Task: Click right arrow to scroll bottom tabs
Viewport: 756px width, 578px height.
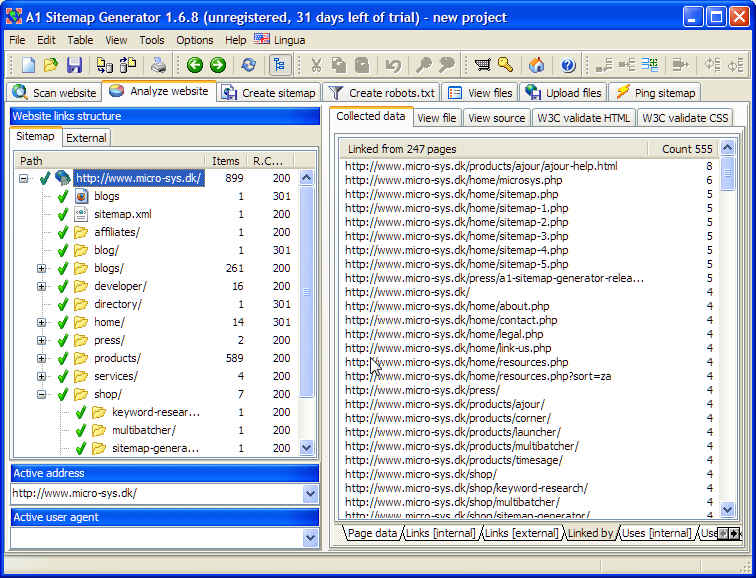Action: (x=734, y=533)
